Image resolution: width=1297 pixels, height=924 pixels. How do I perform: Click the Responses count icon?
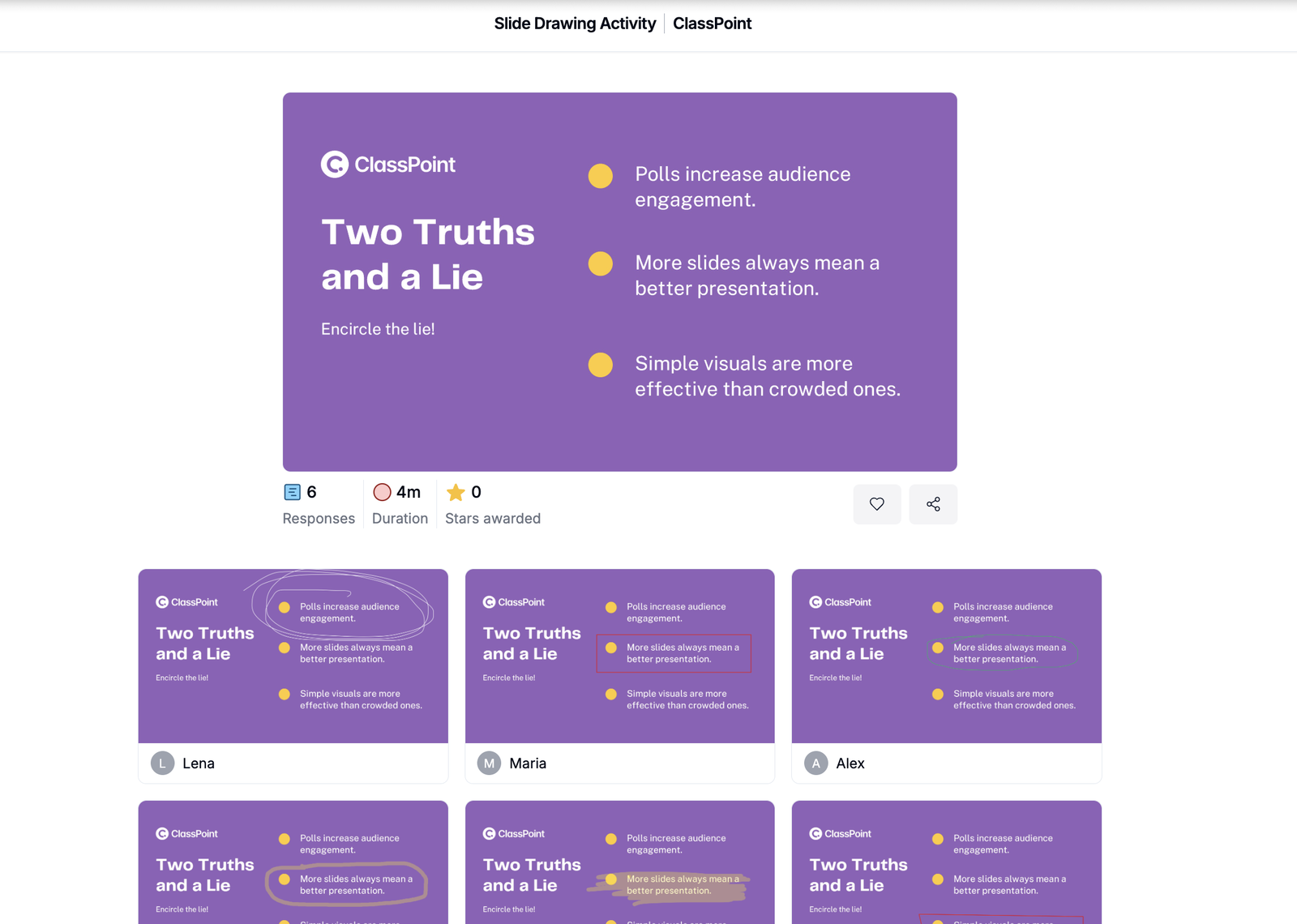[292, 492]
